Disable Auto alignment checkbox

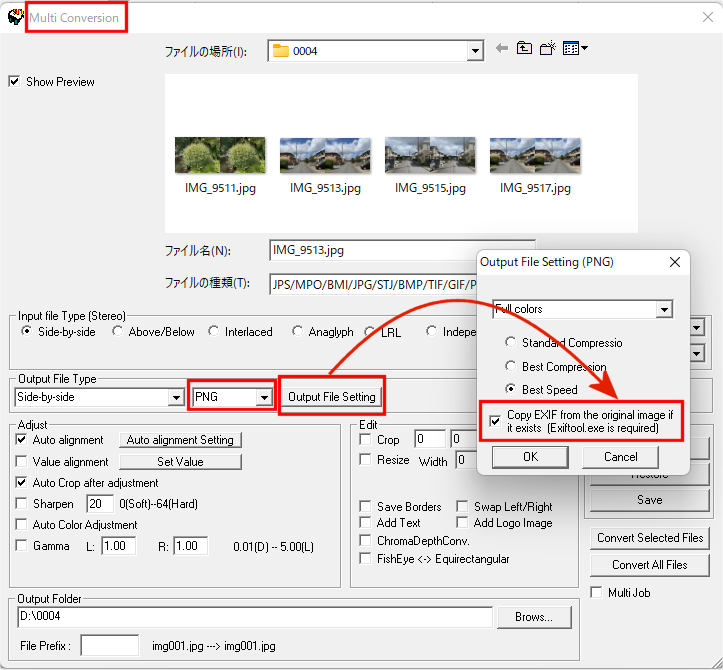coord(21,439)
